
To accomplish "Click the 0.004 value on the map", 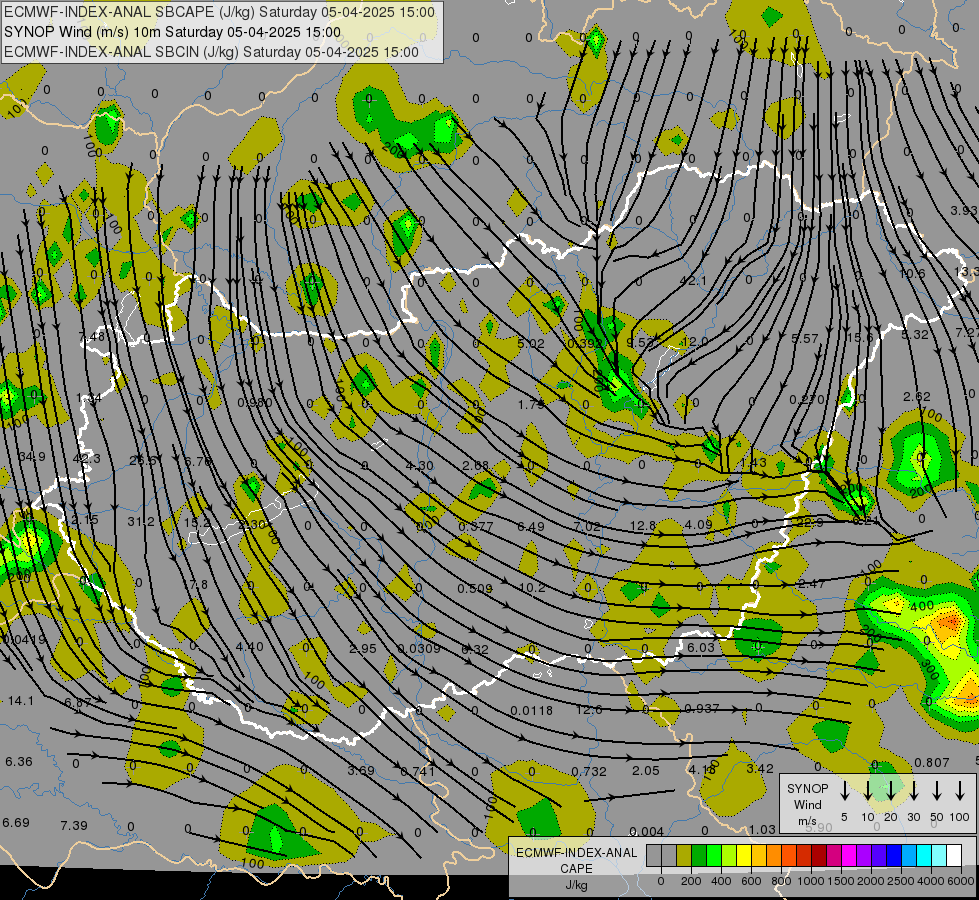I will [x=646, y=831].
